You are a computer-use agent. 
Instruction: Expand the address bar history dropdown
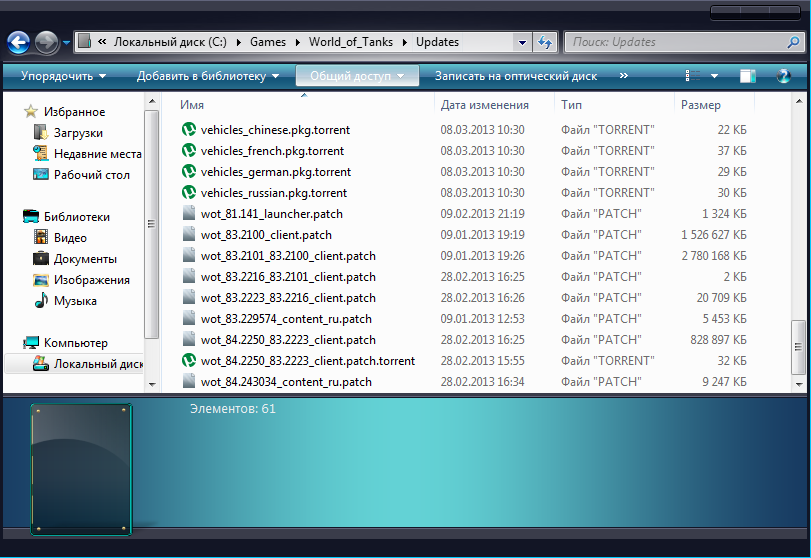(522, 43)
